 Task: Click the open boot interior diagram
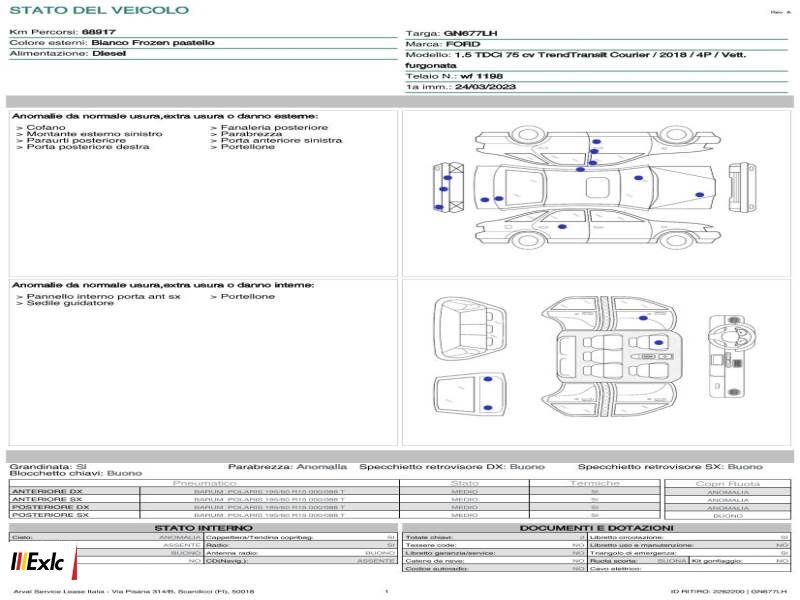tap(470, 330)
